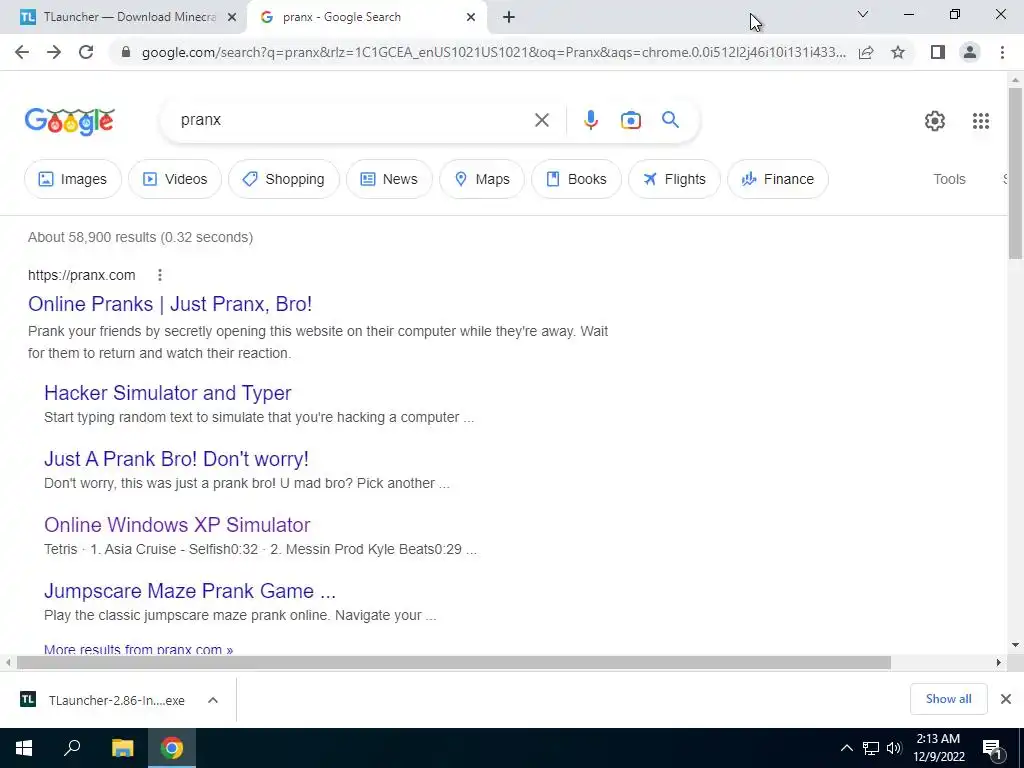1024x768 pixels.
Task: Open File Explorer from taskbar
Action: coord(122,748)
